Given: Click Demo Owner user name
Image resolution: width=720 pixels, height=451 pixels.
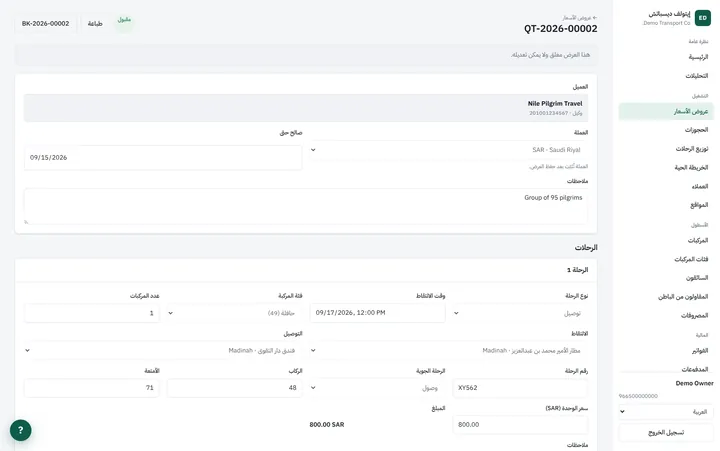Looking at the screenshot, I should pyautogui.click(x=694, y=383).
